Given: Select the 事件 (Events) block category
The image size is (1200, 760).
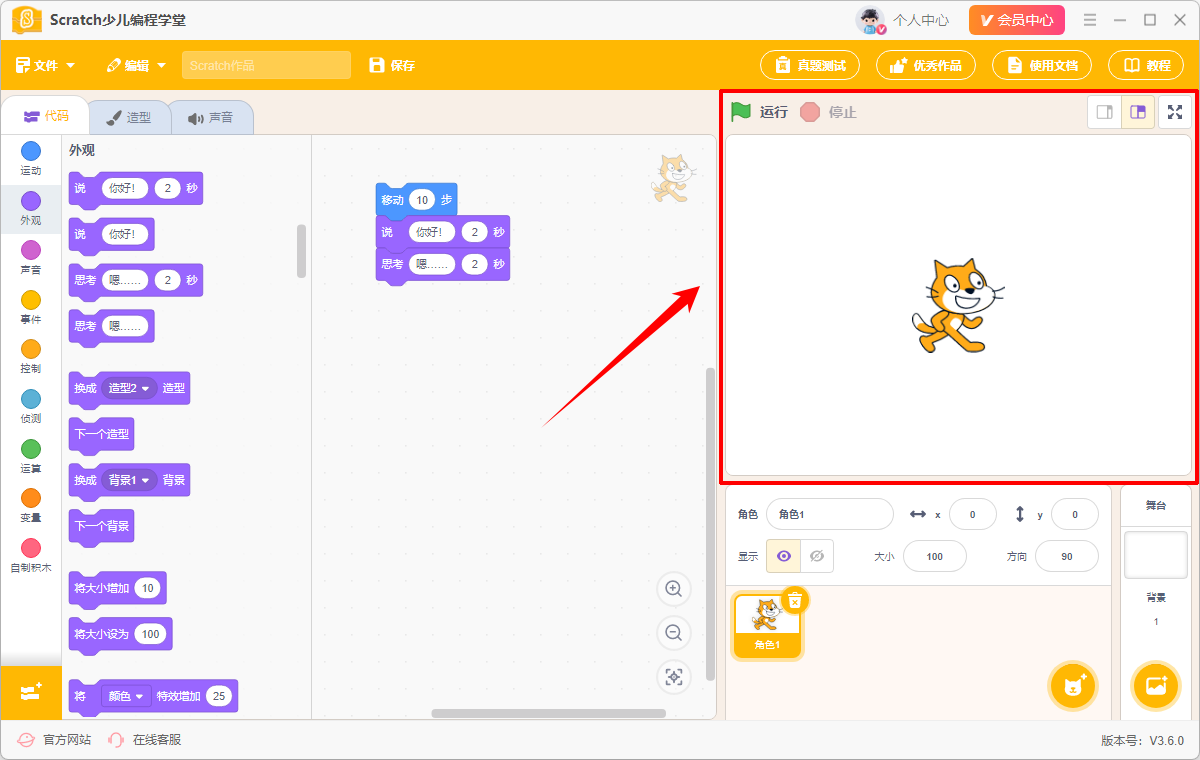Looking at the screenshot, I should coord(31,308).
